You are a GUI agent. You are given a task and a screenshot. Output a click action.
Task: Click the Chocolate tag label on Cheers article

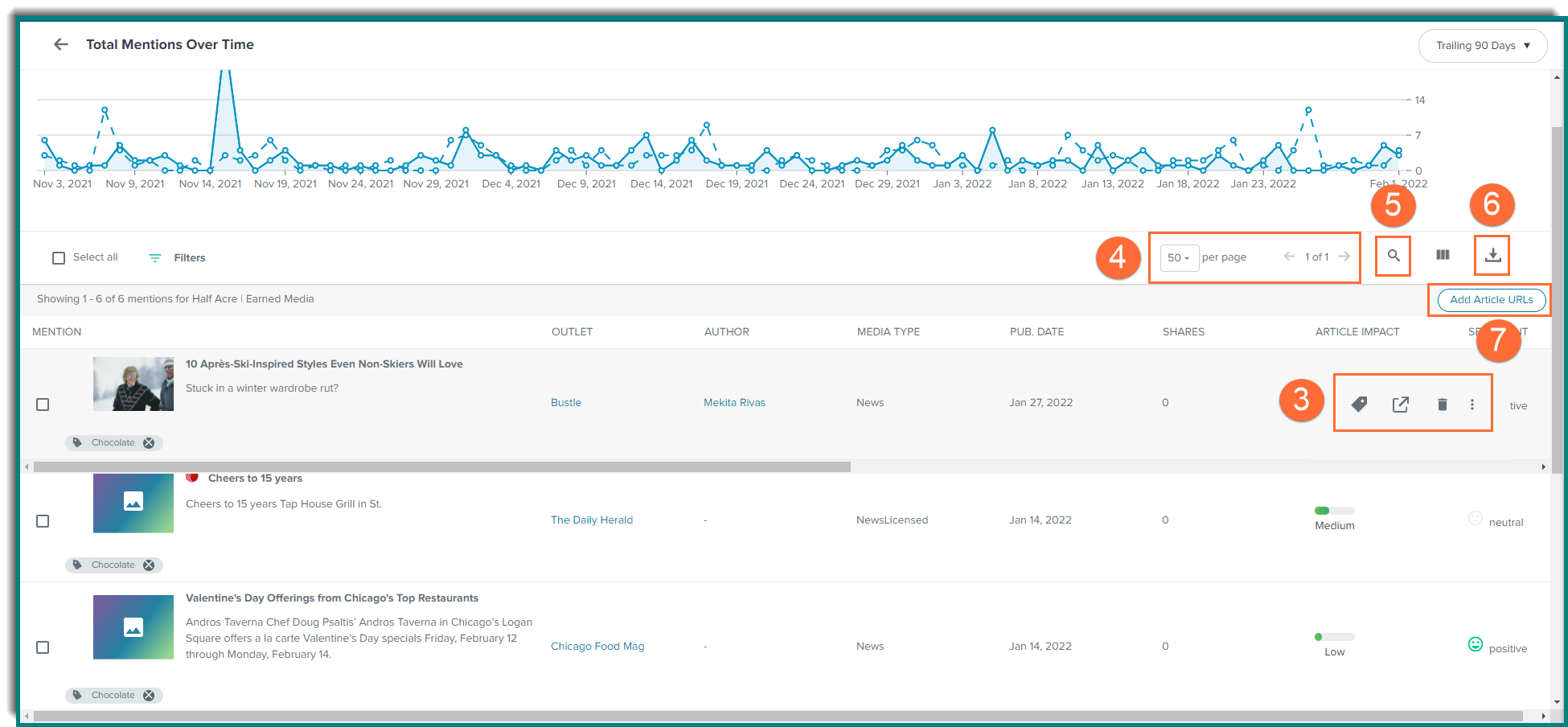point(113,565)
